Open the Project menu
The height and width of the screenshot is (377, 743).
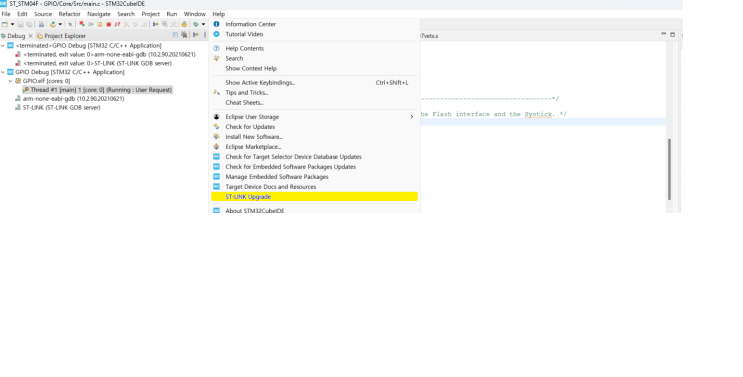(x=151, y=14)
